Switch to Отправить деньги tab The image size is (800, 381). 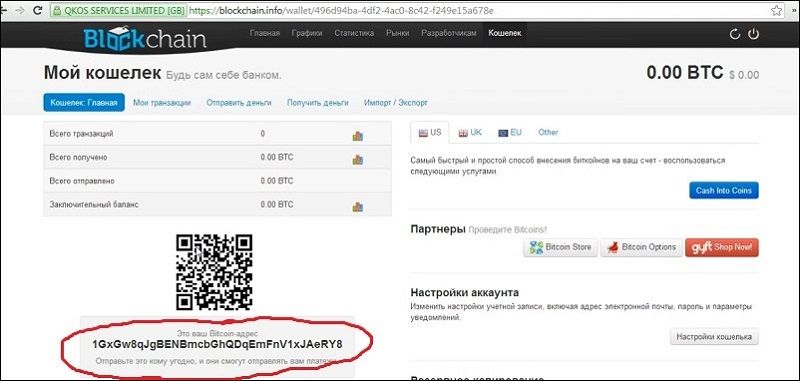pyautogui.click(x=239, y=103)
